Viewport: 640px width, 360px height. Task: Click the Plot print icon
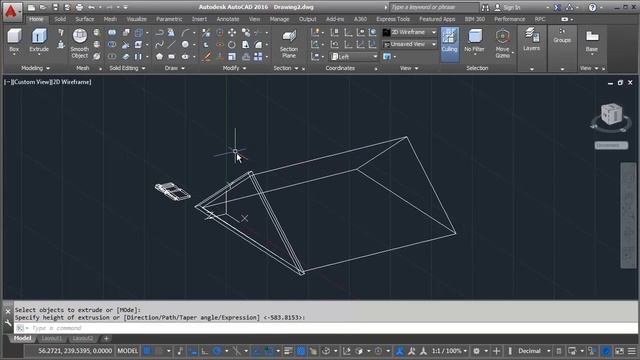(79, 7)
